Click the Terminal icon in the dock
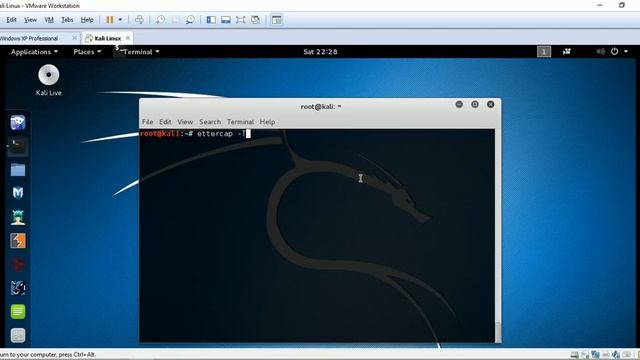640x360 pixels. (18, 146)
